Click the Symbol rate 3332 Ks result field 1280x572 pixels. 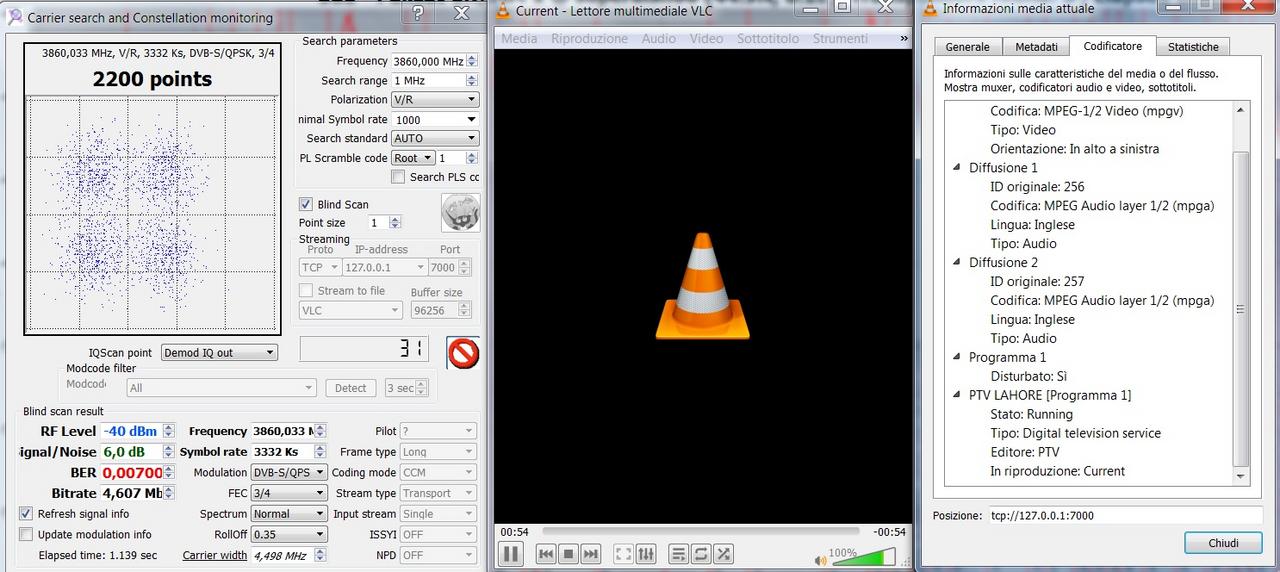(x=282, y=452)
